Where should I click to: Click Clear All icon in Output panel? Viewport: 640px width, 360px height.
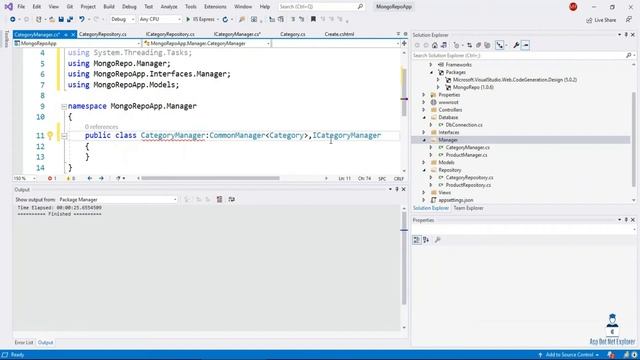click(x=219, y=199)
